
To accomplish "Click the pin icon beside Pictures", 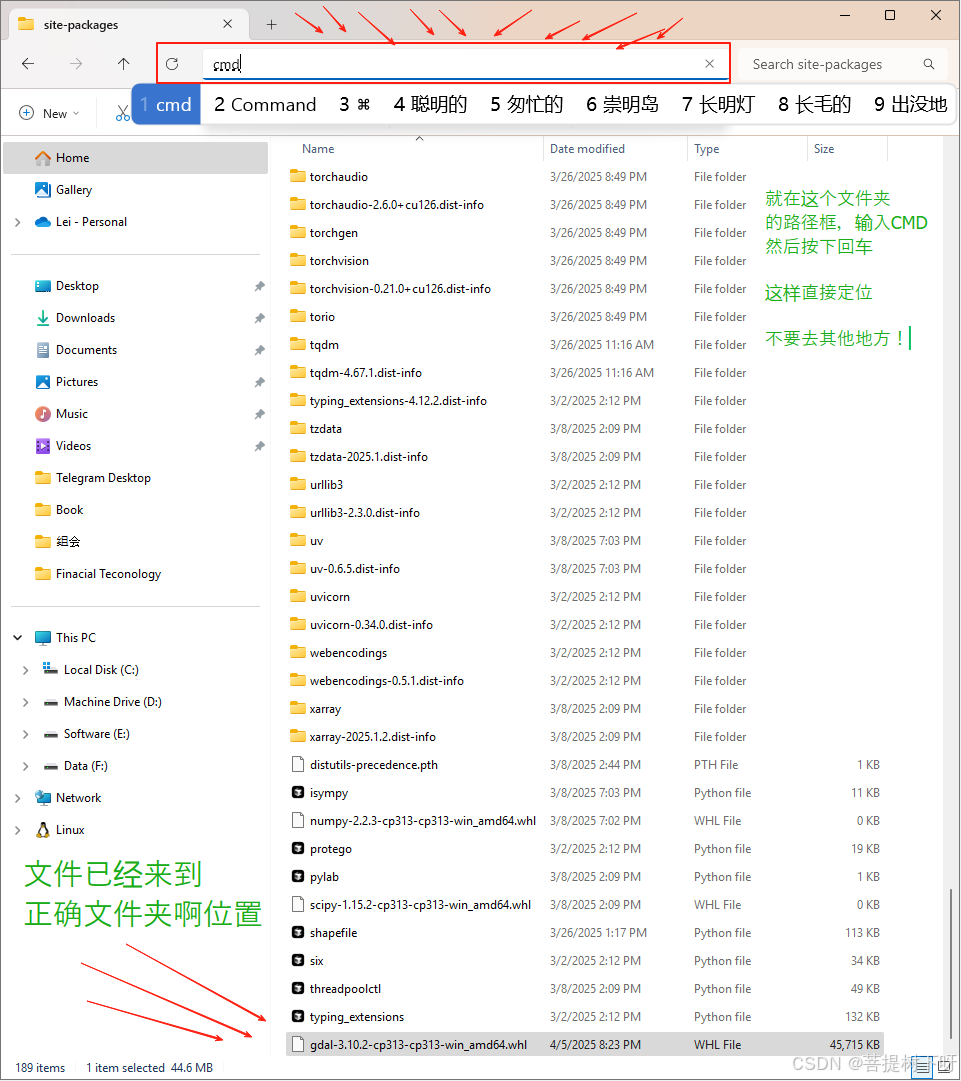I will (x=259, y=382).
